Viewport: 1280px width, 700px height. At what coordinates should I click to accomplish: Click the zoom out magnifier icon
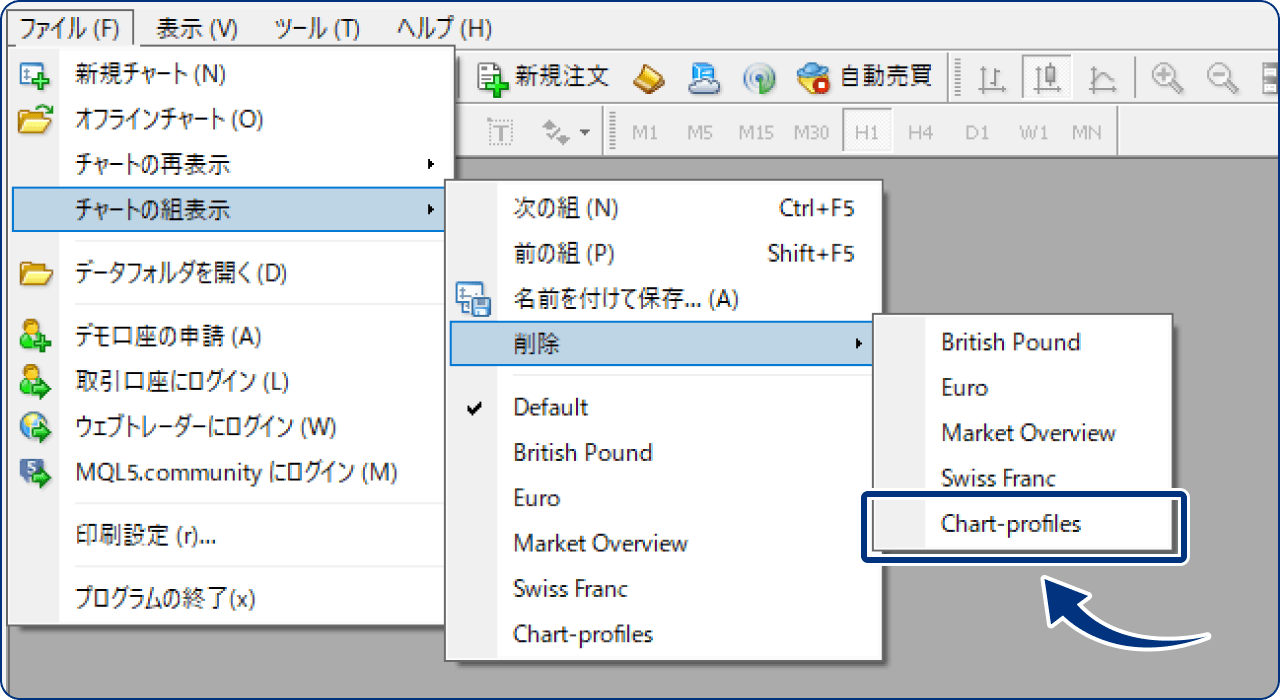click(1221, 77)
